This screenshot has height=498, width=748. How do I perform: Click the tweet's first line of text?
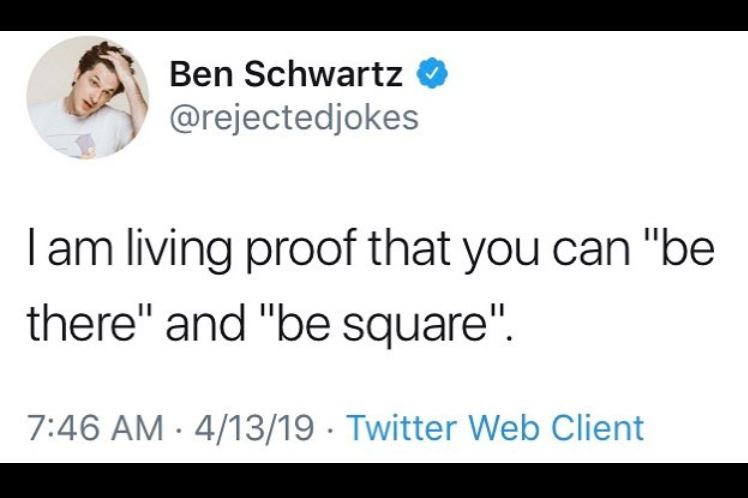(x=371, y=251)
